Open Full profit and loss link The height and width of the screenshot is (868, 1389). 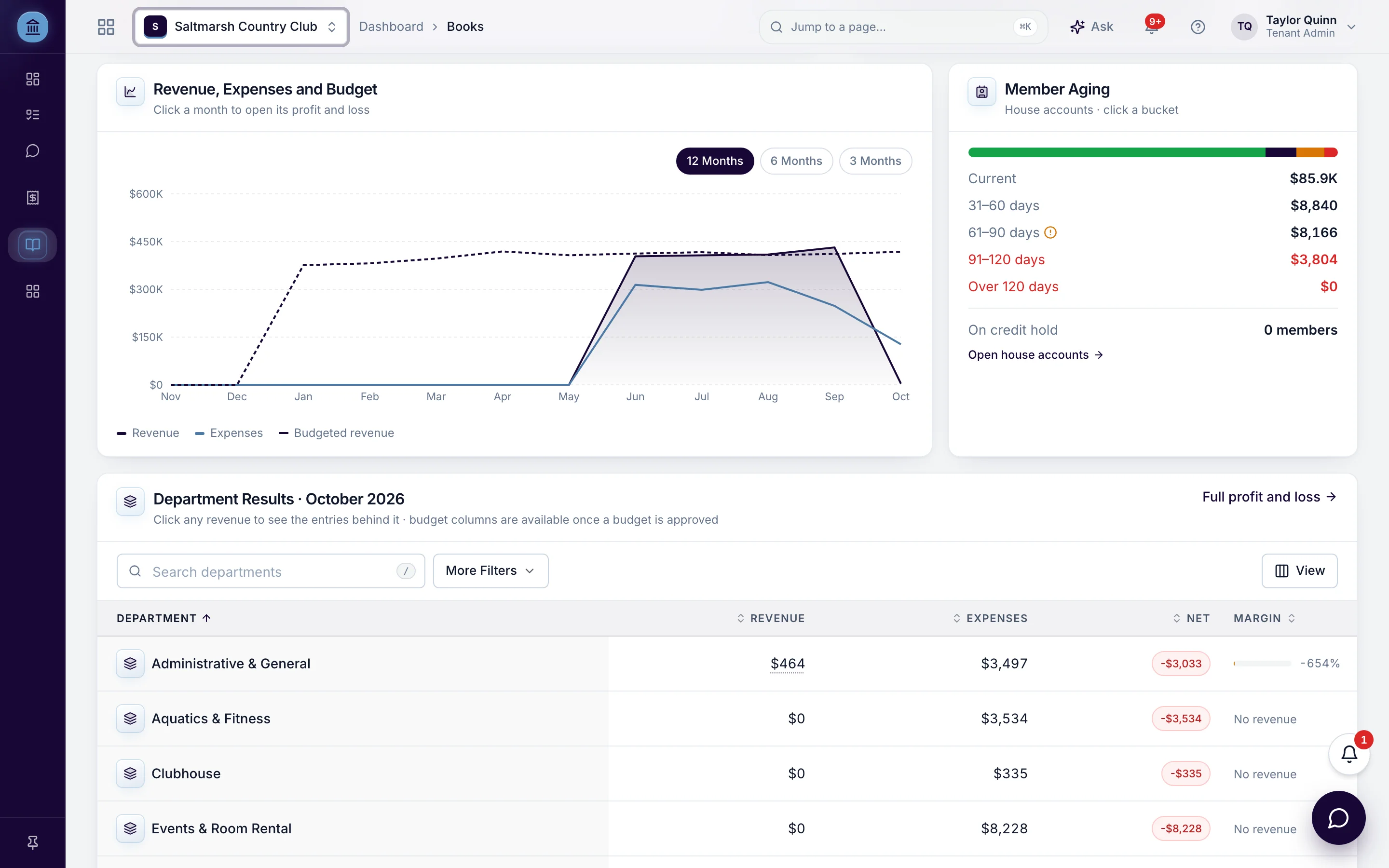(1269, 497)
